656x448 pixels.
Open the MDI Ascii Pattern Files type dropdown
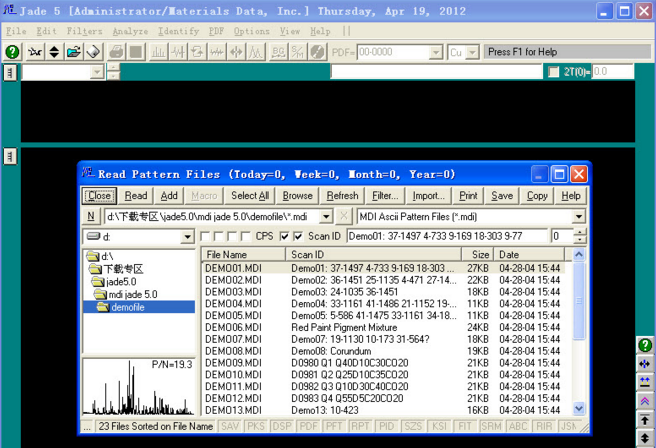[x=579, y=217]
